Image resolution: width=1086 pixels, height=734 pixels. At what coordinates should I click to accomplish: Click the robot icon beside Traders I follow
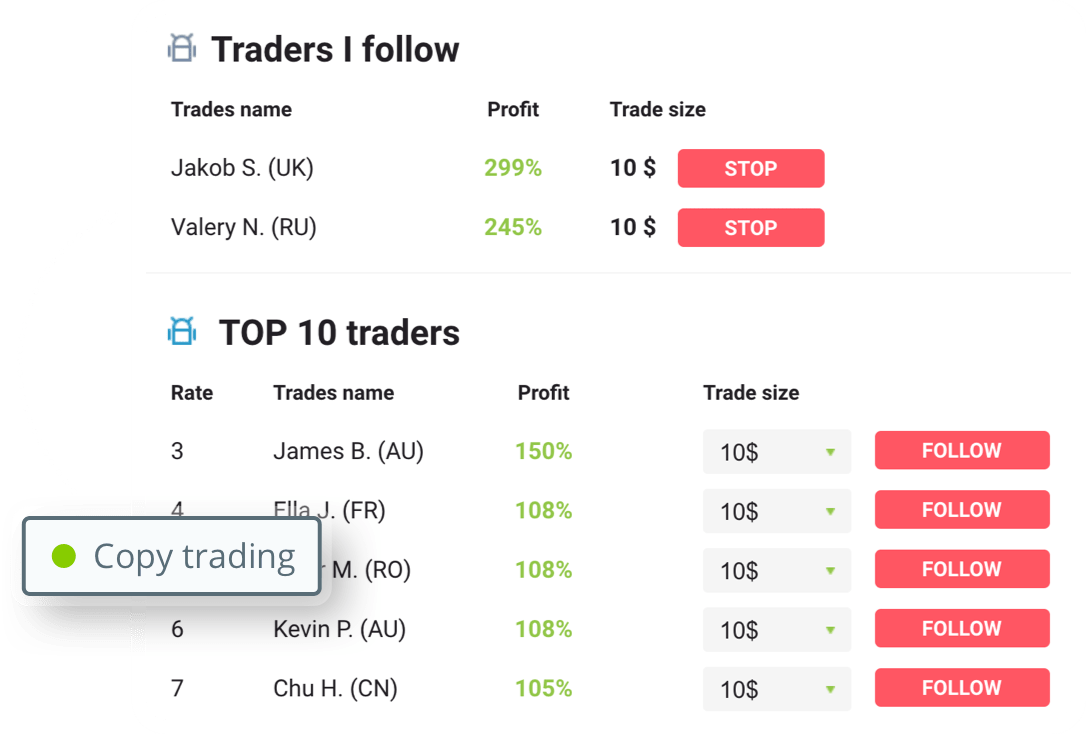point(182,48)
